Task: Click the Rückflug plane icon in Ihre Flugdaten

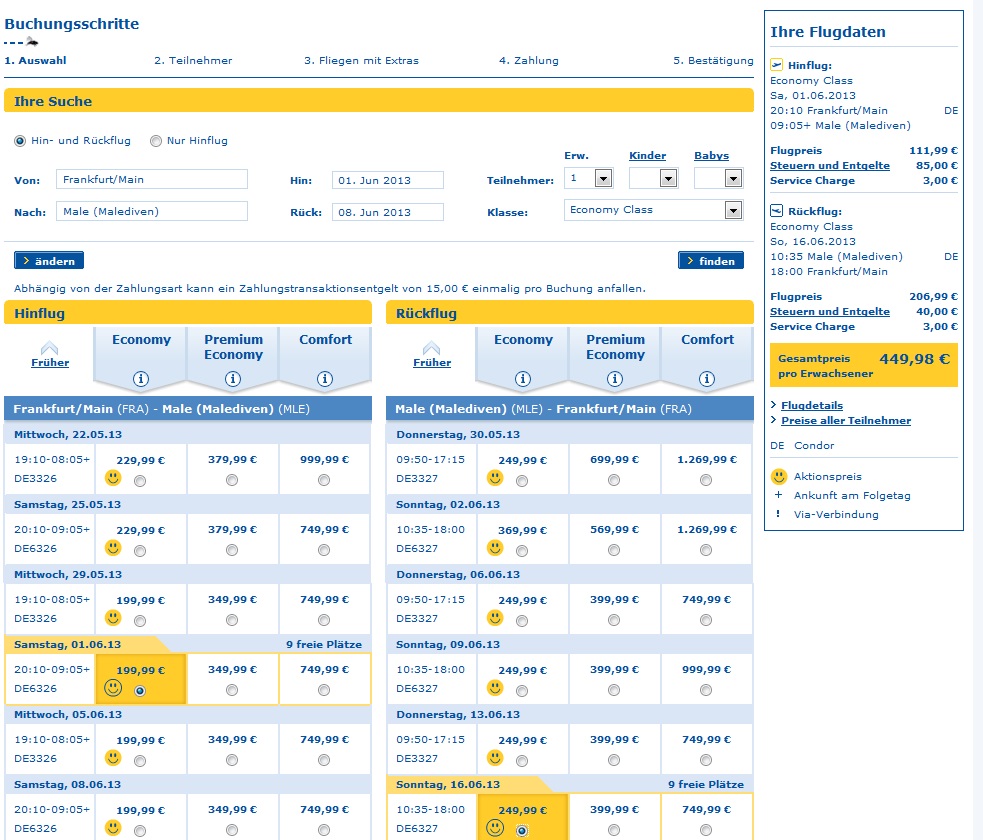Action: click(x=777, y=211)
